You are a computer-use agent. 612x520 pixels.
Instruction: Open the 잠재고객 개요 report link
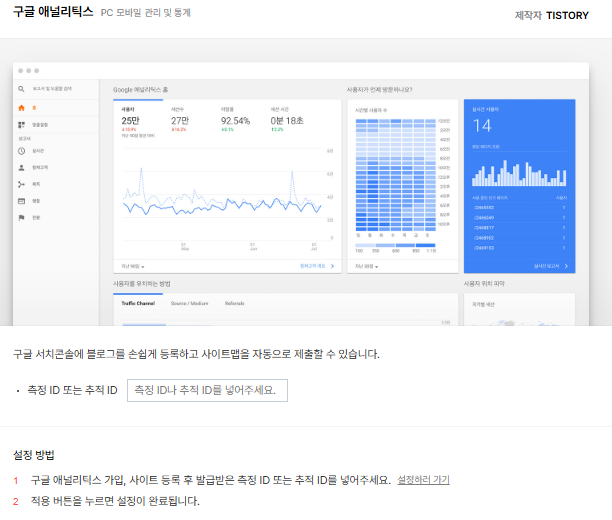click(x=317, y=266)
